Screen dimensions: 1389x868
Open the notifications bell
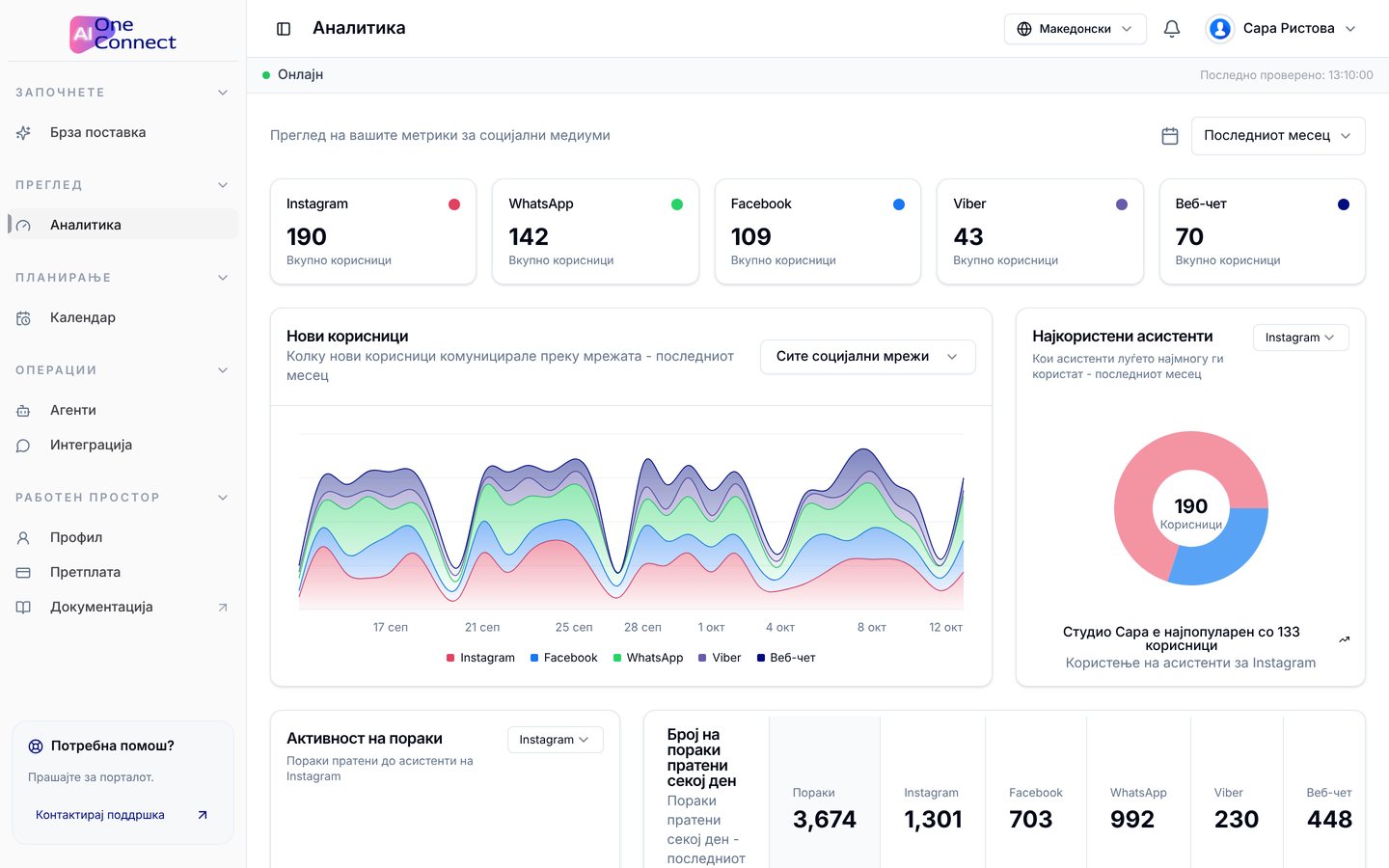[1172, 29]
